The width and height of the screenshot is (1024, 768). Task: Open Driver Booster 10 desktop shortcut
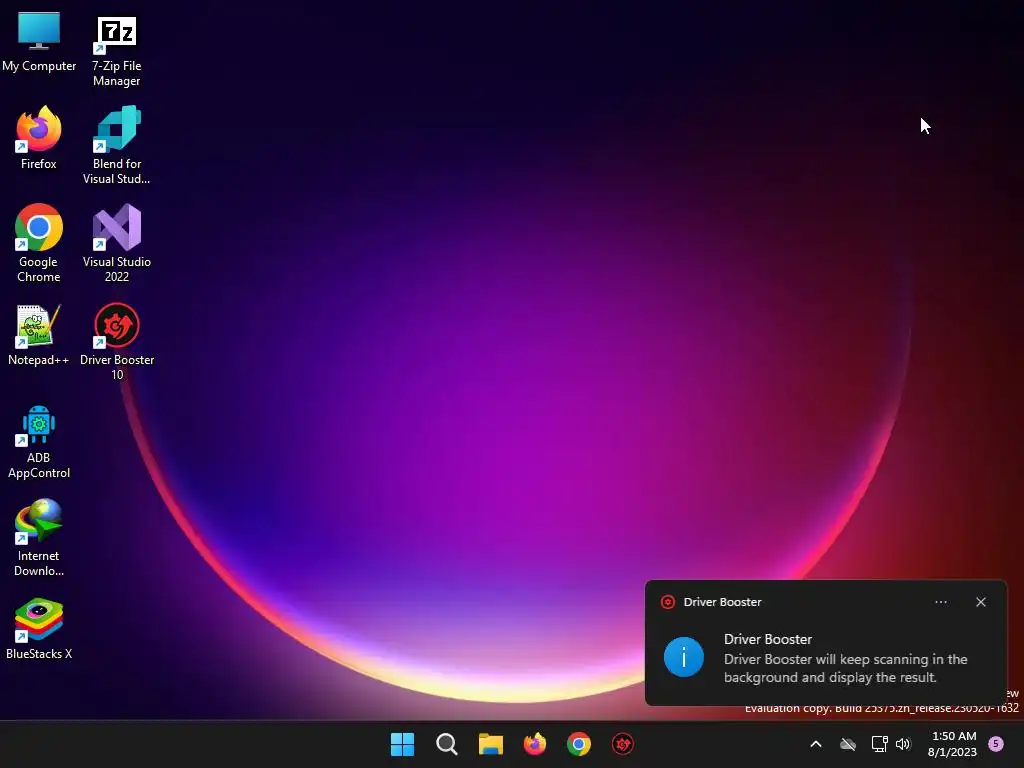[x=116, y=341]
